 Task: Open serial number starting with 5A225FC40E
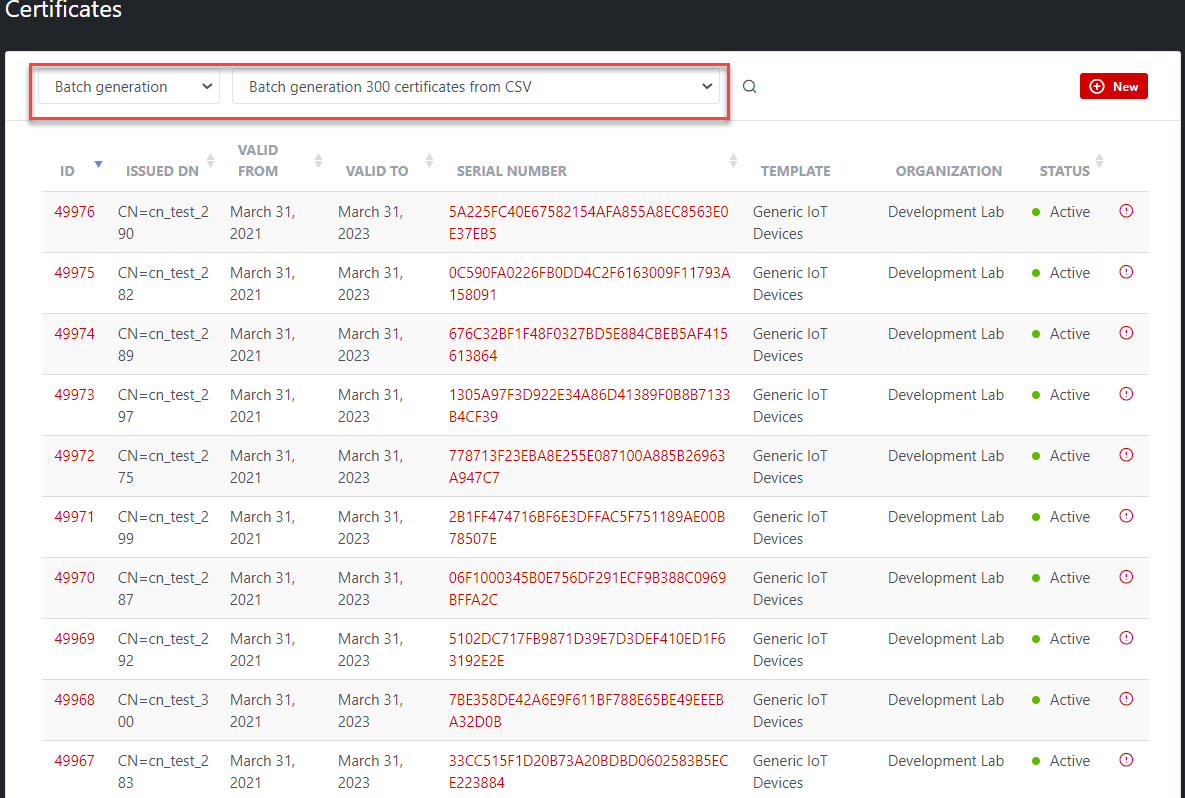pyautogui.click(x=588, y=212)
